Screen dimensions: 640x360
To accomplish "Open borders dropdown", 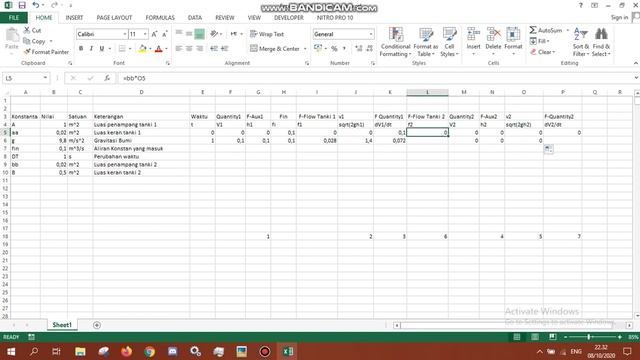I will [130, 49].
